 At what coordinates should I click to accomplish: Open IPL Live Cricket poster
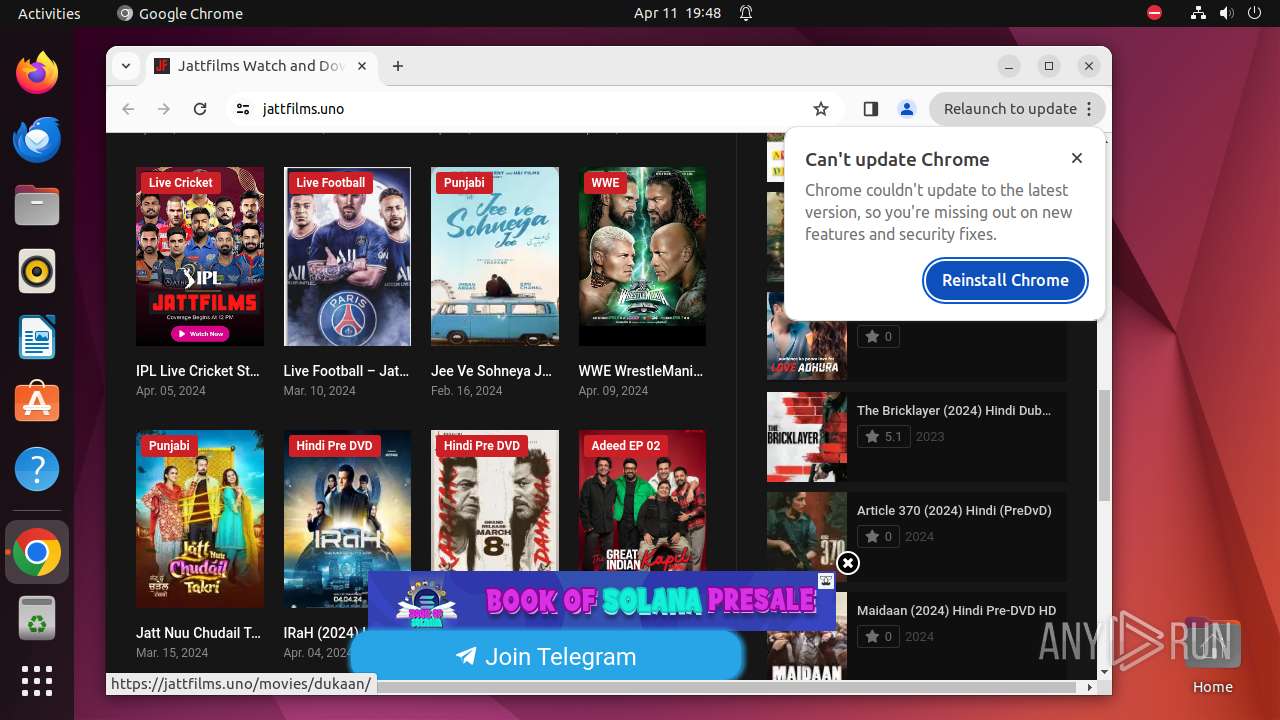click(x=200, y=257)
